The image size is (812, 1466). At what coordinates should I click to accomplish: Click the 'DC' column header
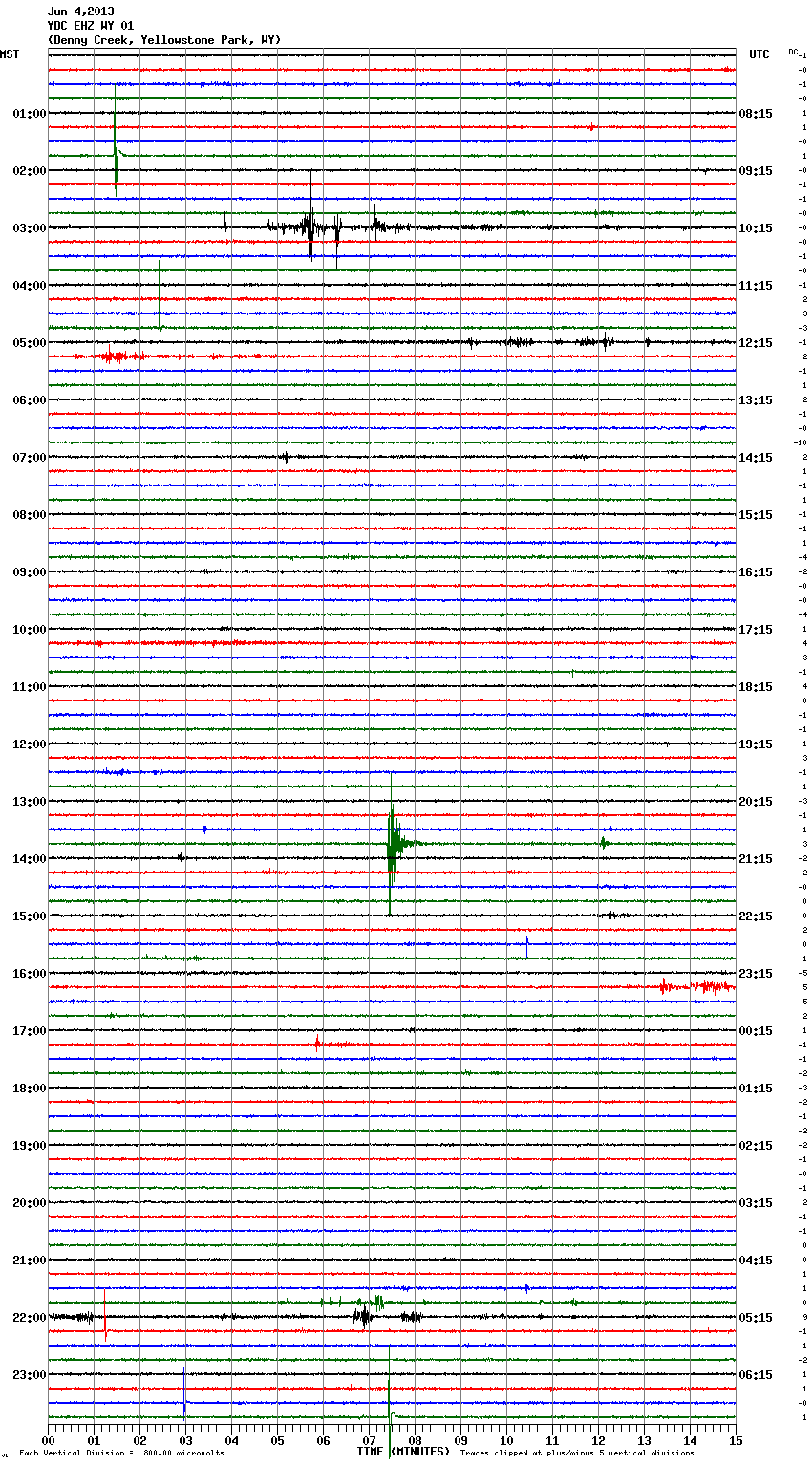793,52
